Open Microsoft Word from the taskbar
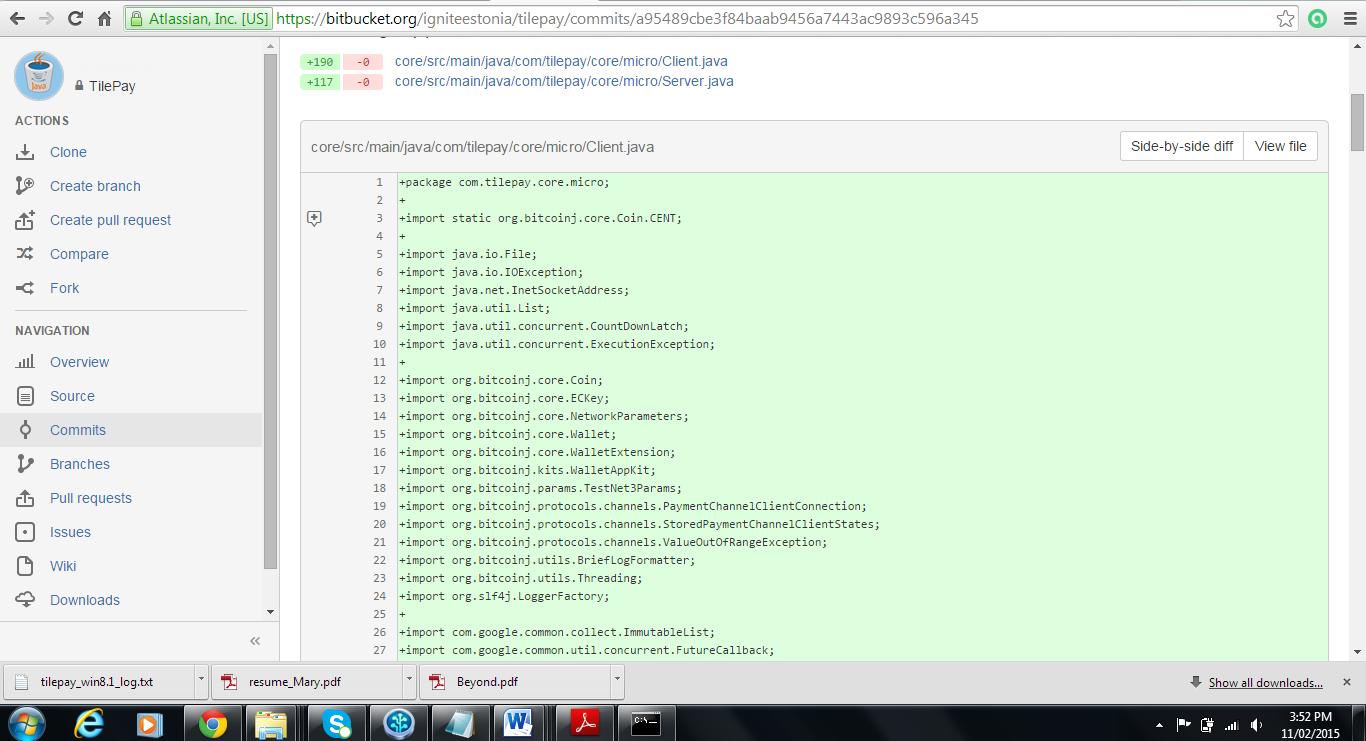This screenshot has height=741, width=1366. click(x=519, y=722)
